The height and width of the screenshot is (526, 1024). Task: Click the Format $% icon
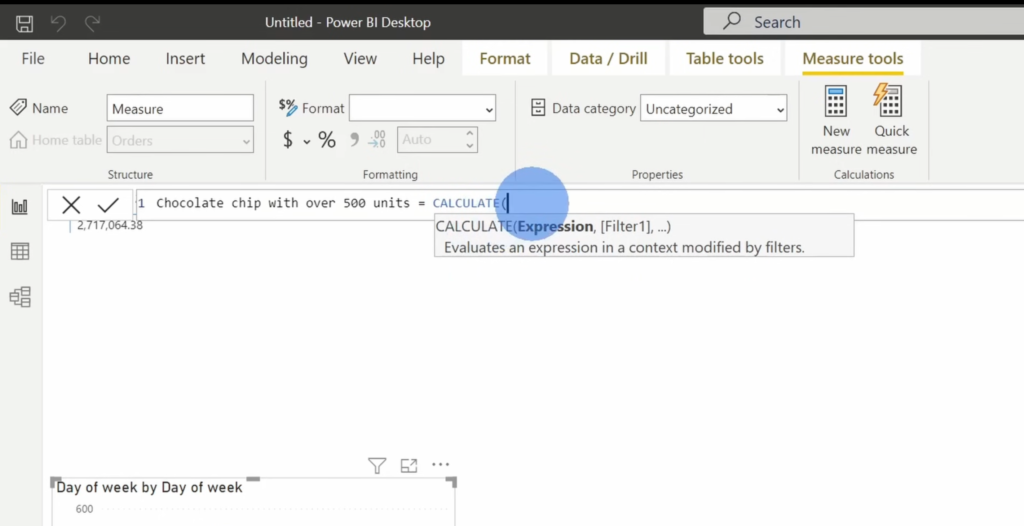coord(287,106)
